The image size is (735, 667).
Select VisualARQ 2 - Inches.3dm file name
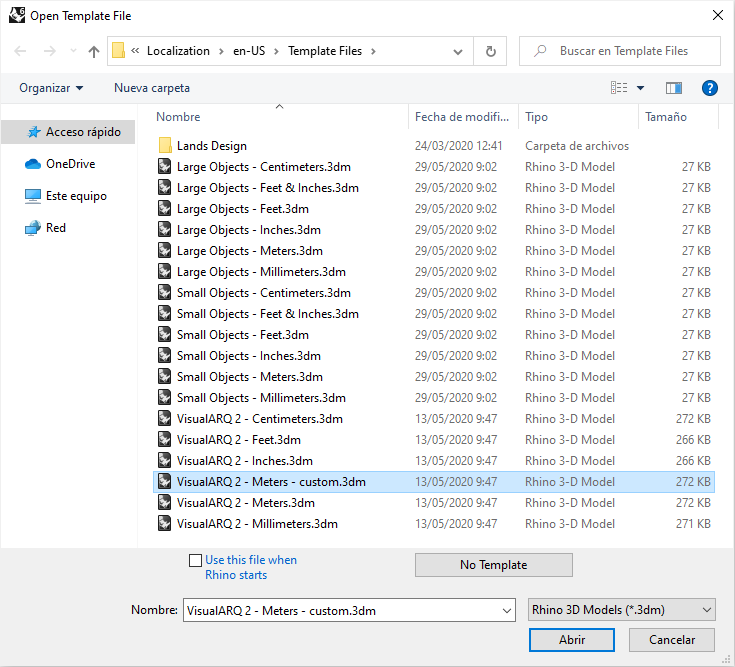pos(245,461)
